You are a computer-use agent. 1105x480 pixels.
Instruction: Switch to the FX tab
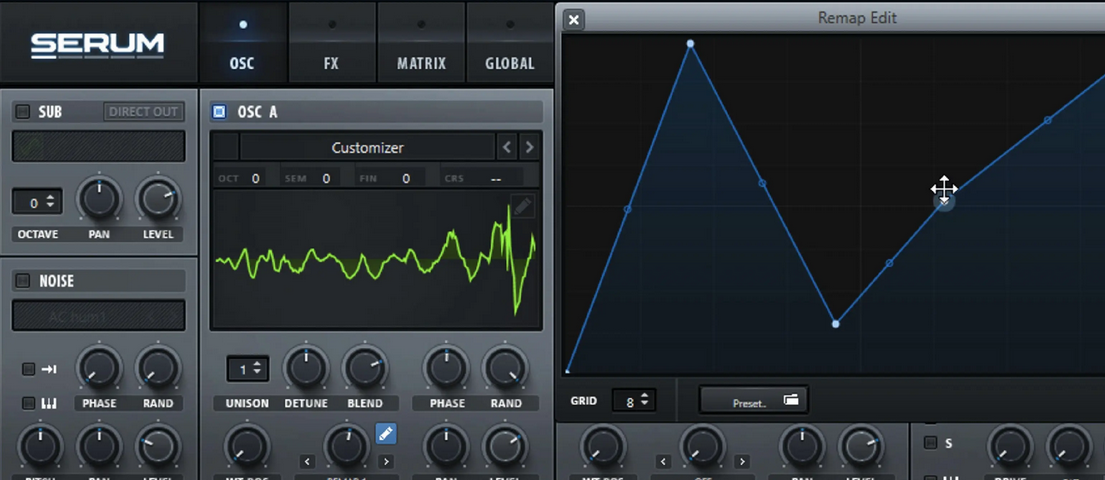click(x=331, y=42)
